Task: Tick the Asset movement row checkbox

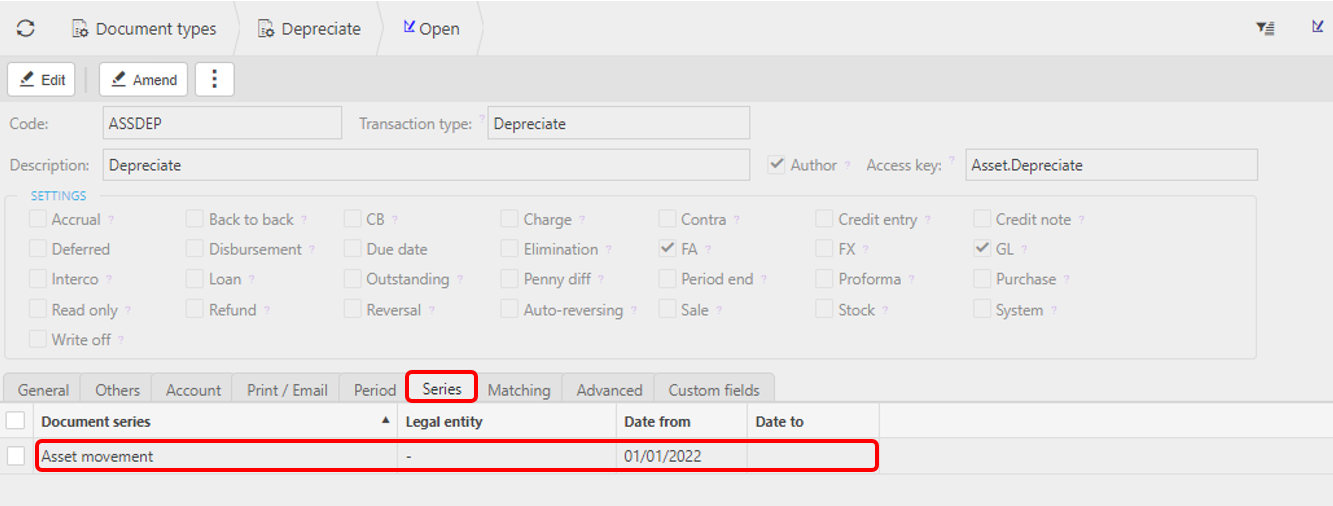Action: (15, 456)
